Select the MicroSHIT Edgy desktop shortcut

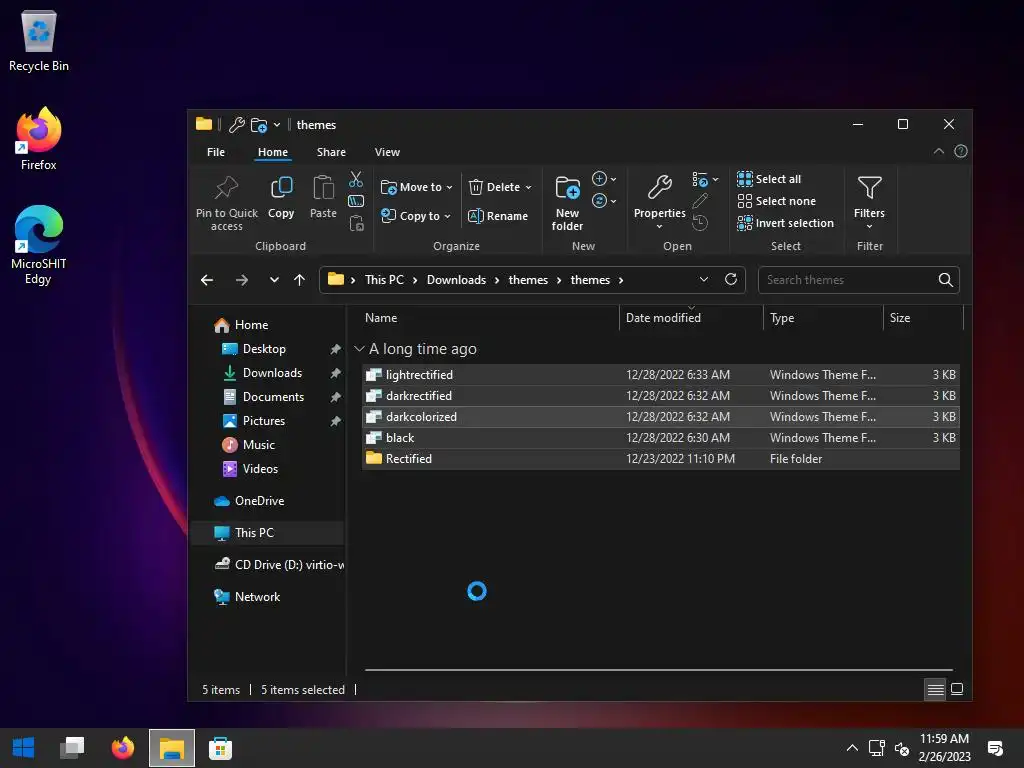39,246
